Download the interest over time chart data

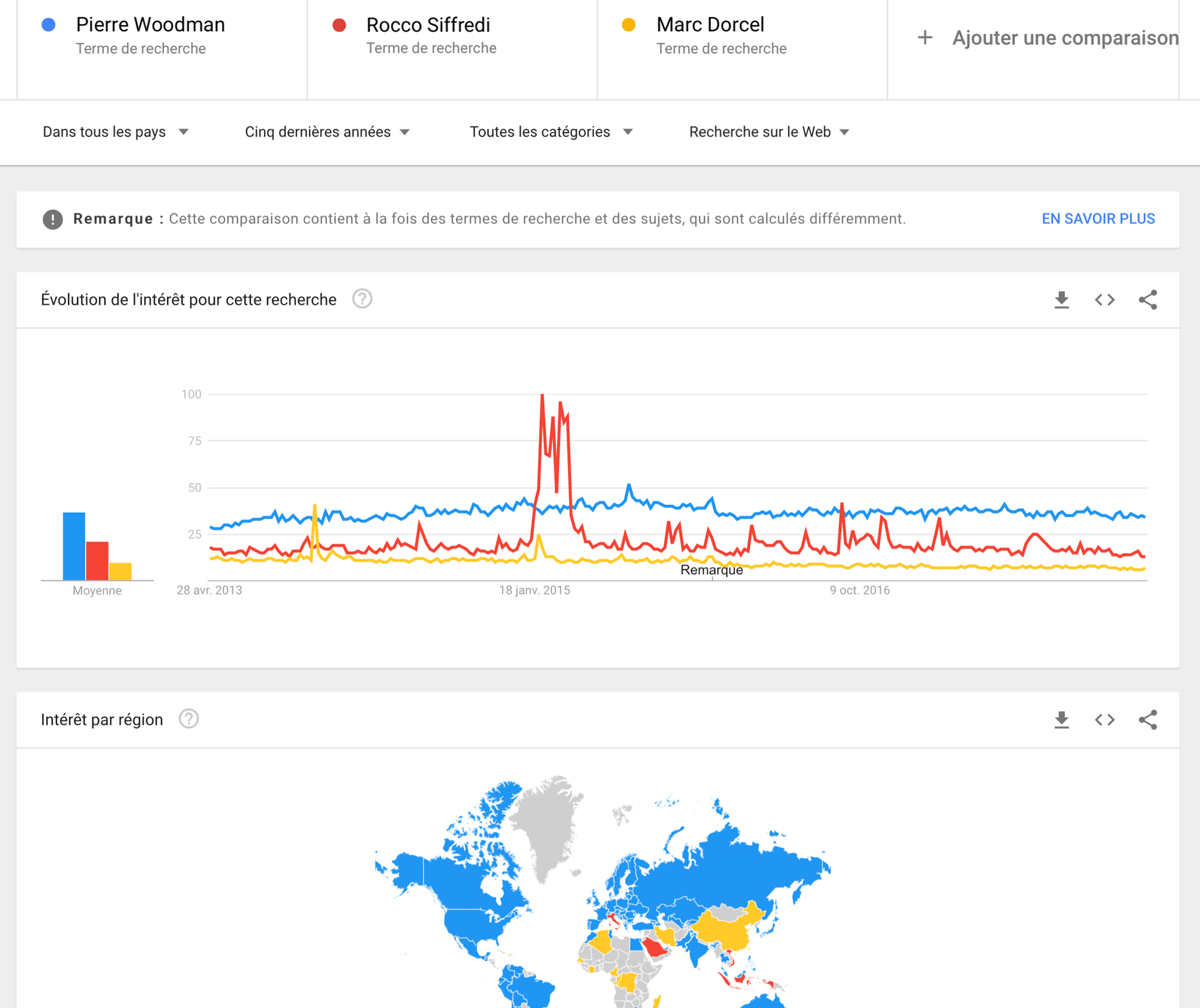tap(1061, 299)
